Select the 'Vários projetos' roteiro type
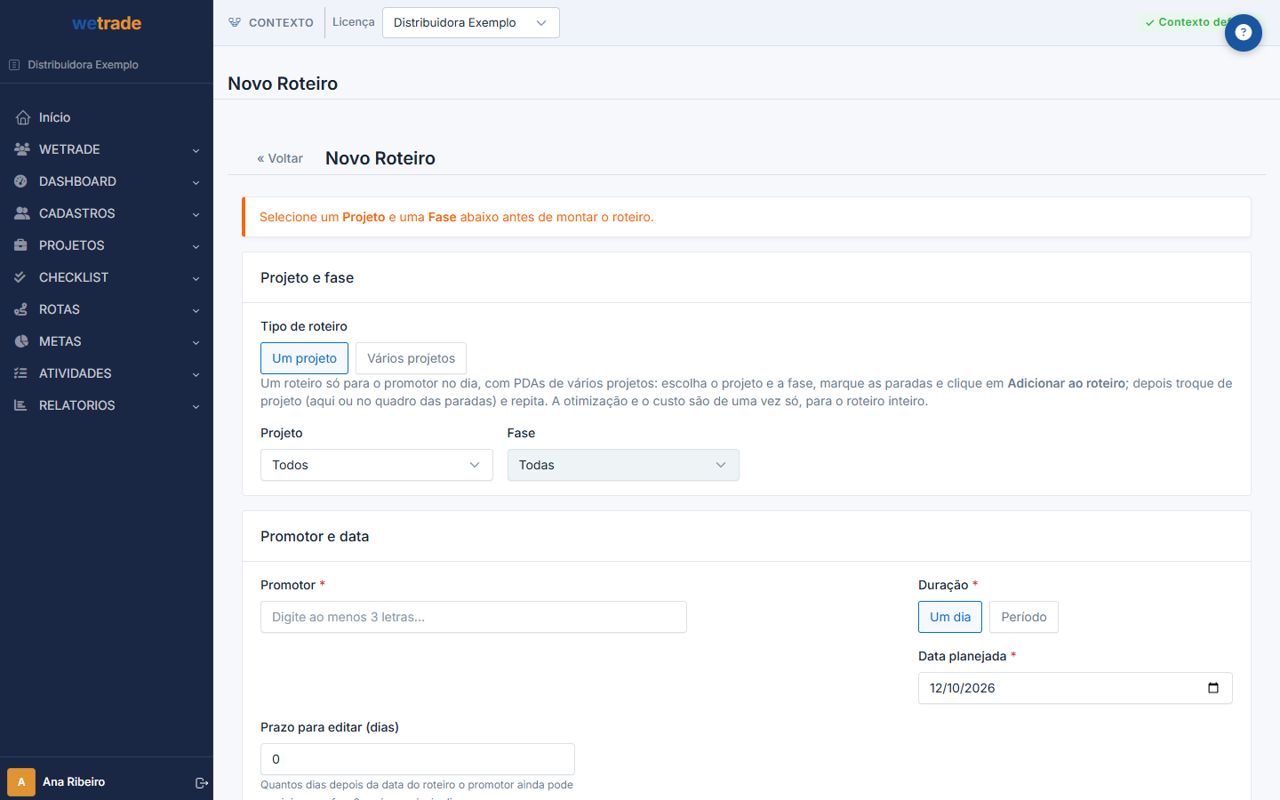Image resolution: width=1280 pixels, height=800 pixels. point(411,358)
